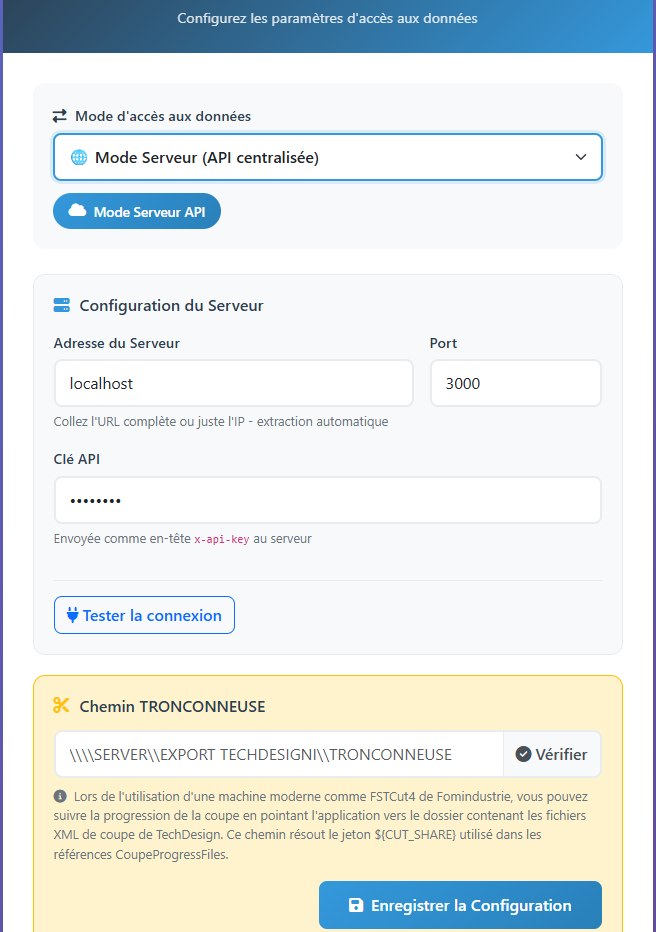Screen dimensions: 656x932
Task: Click the transfer arrows icon beside Mode d'accès
Action: click(61, 116)
